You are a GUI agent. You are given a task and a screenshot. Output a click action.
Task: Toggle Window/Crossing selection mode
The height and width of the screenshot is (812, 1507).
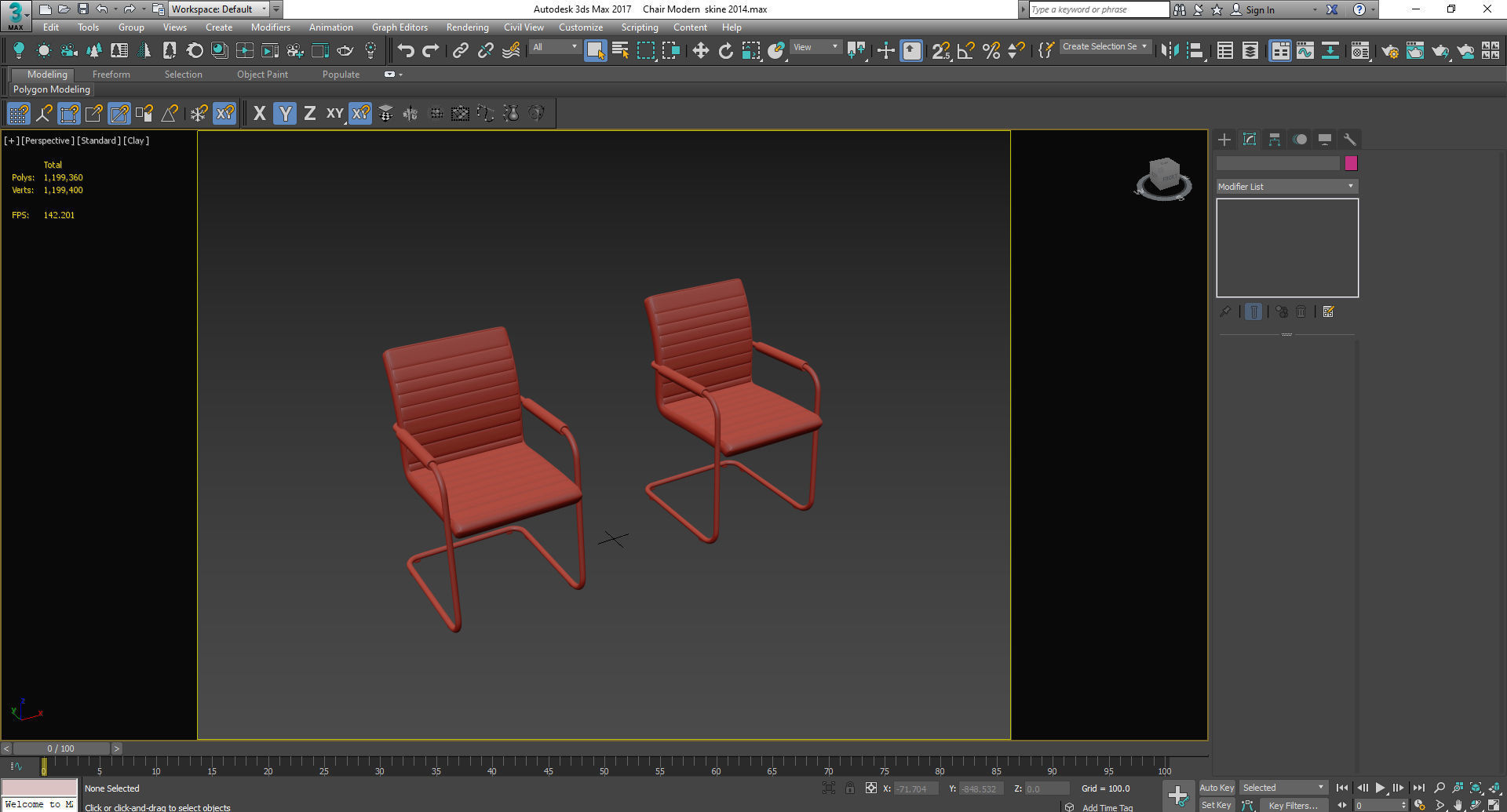pyautogui.click(x=671, y=51)
